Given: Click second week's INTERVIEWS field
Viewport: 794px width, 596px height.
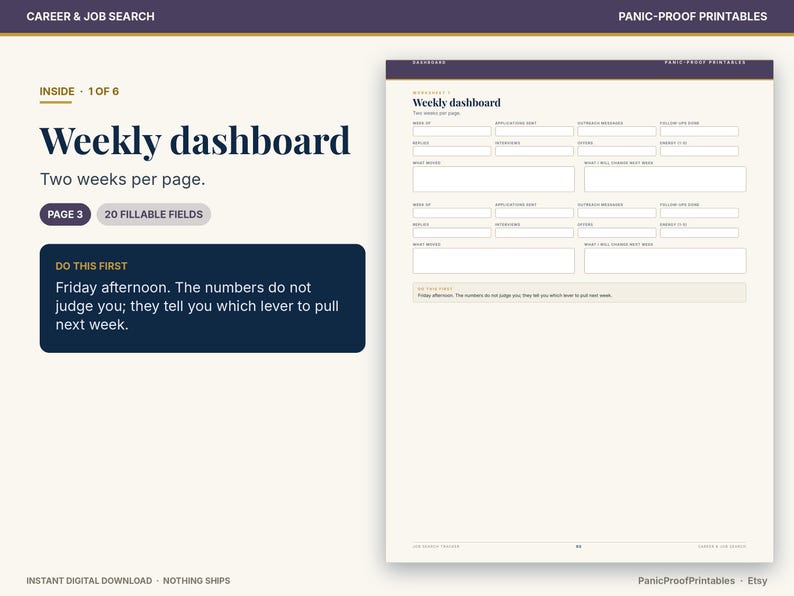Looking at the screenshot, I should click(x=534, y=232).
